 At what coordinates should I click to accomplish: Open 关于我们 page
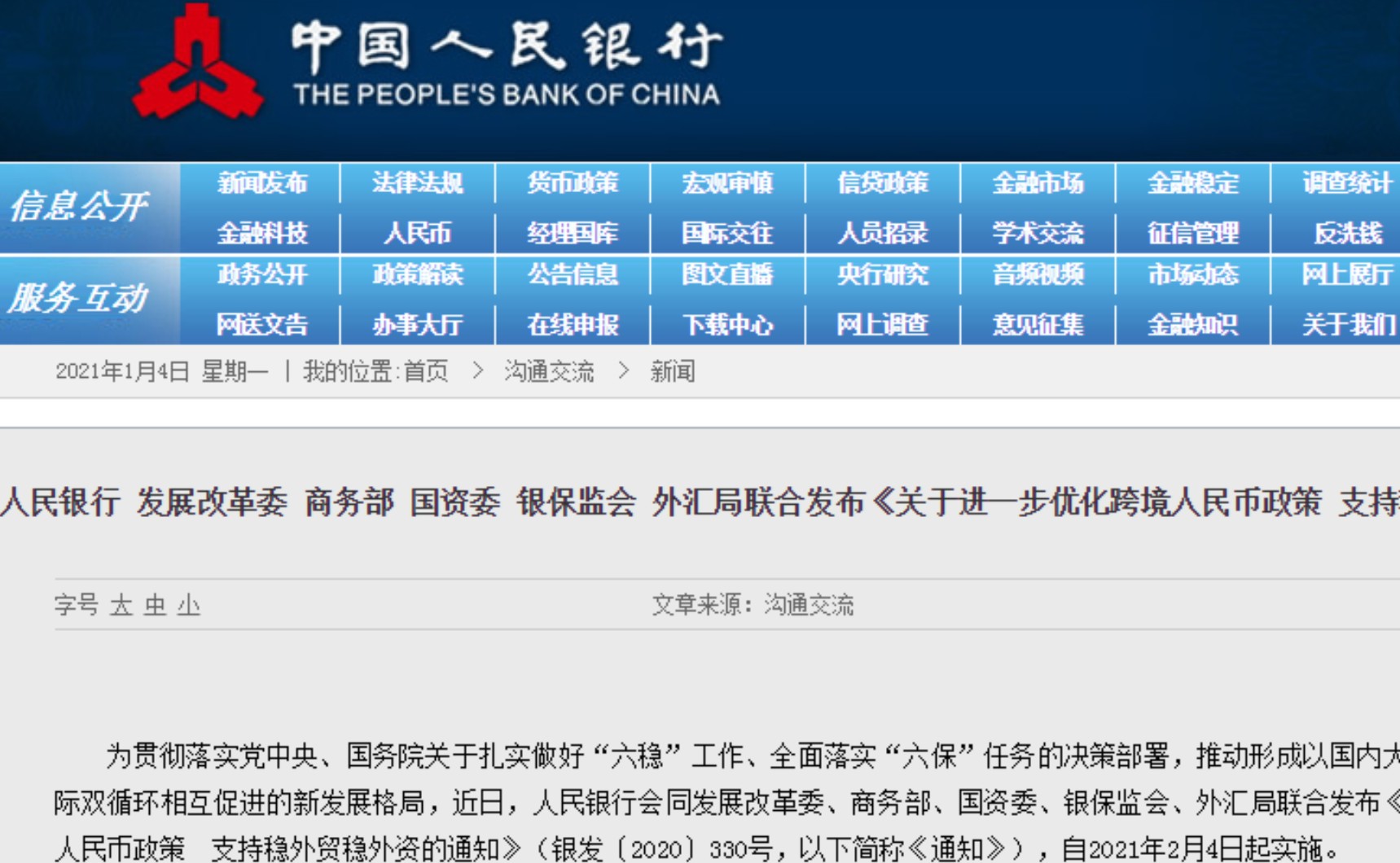click(x=1348, y=325)
